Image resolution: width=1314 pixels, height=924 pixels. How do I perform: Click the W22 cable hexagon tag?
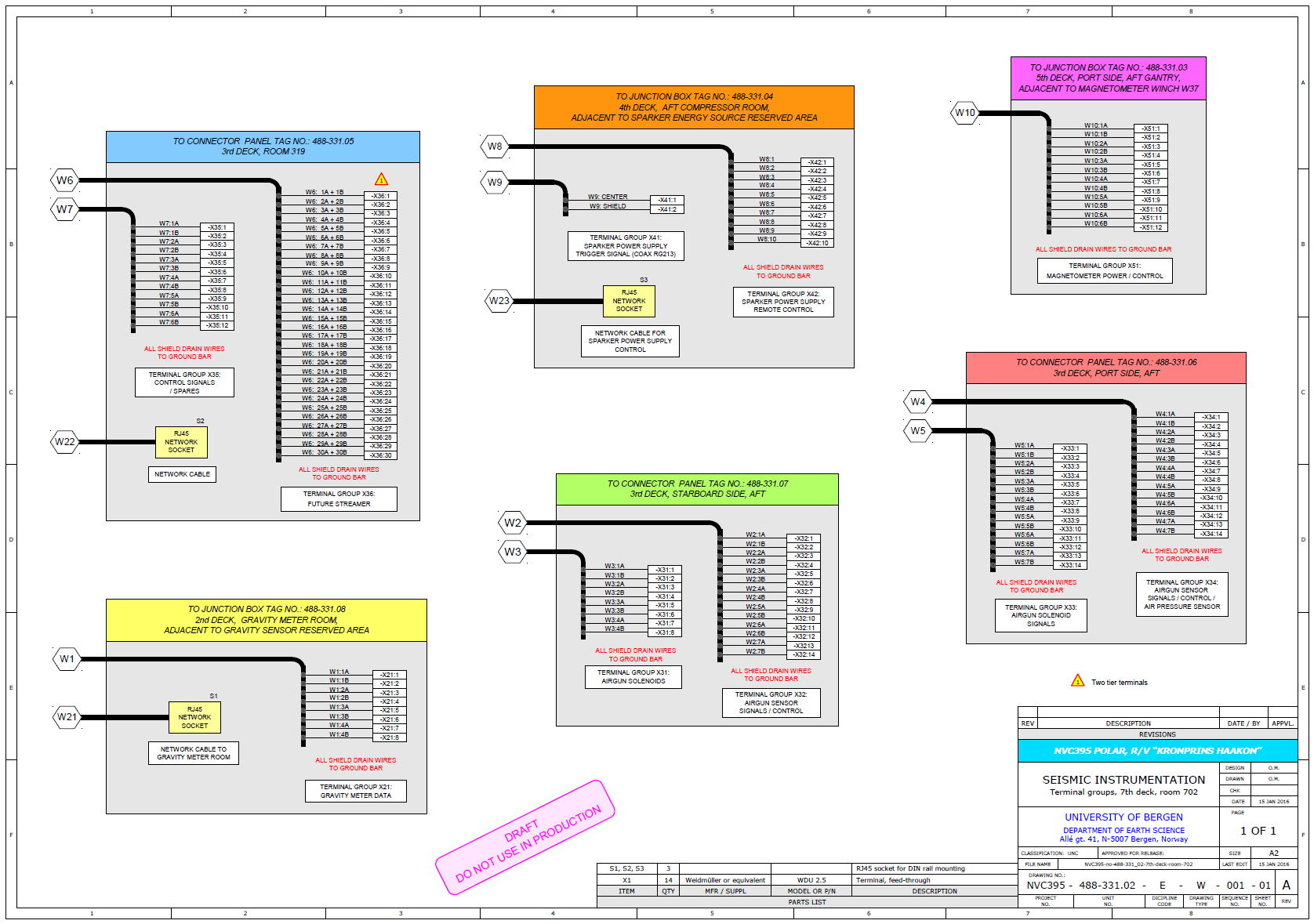65,442
